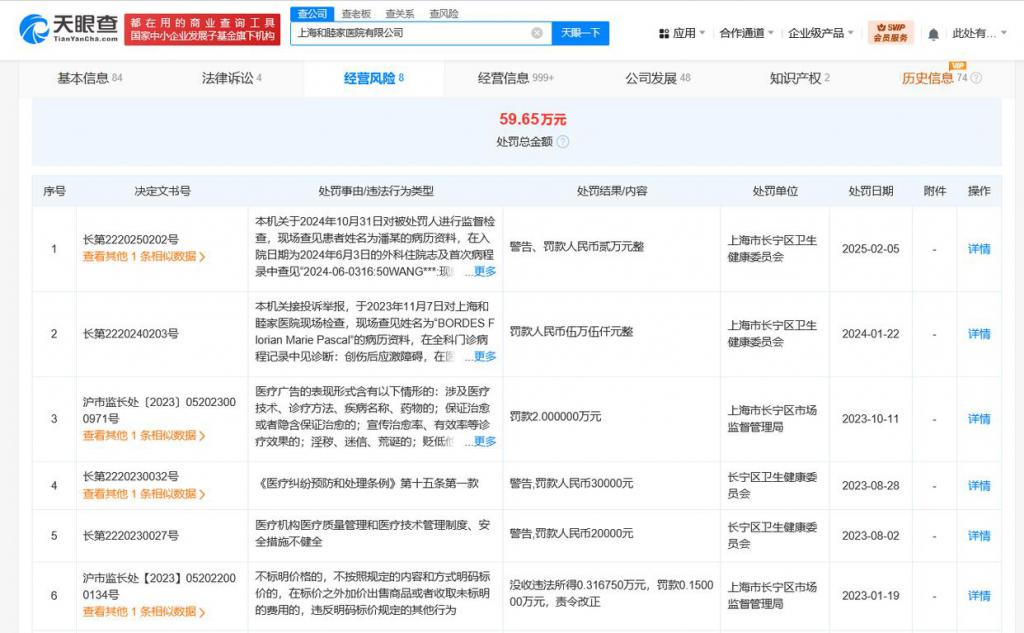Click the help icon beside 处罚总金额
Viewport: 1024px width, 633px height.
coord(563,142)
